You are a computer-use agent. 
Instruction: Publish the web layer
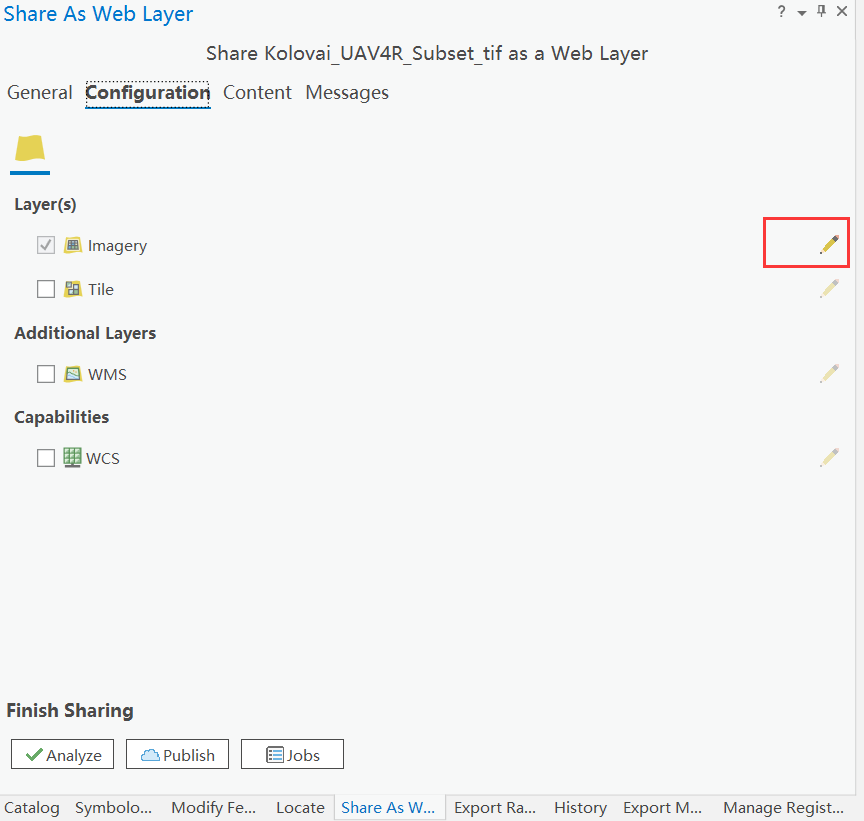point(177,754)
